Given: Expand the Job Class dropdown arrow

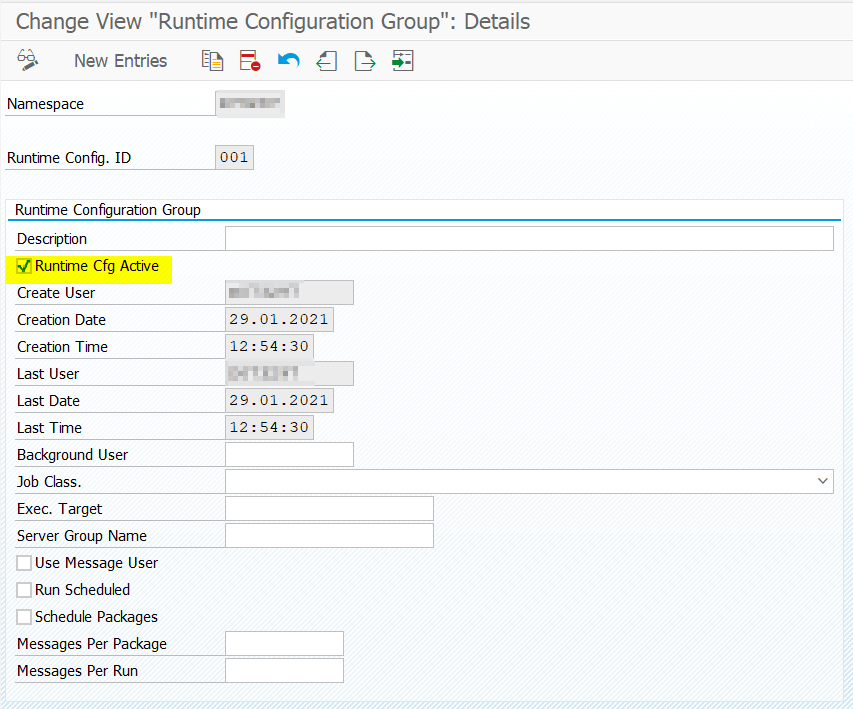Looking at the screenshot, I should coord(823,481).
